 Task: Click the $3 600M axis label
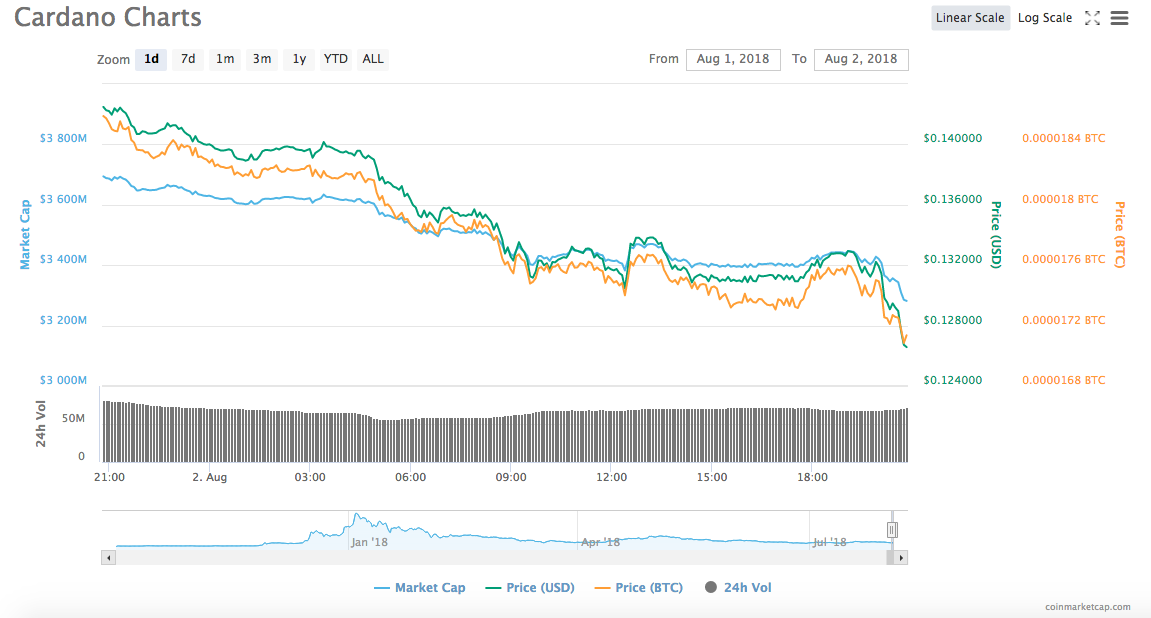[x=63, y=199]
